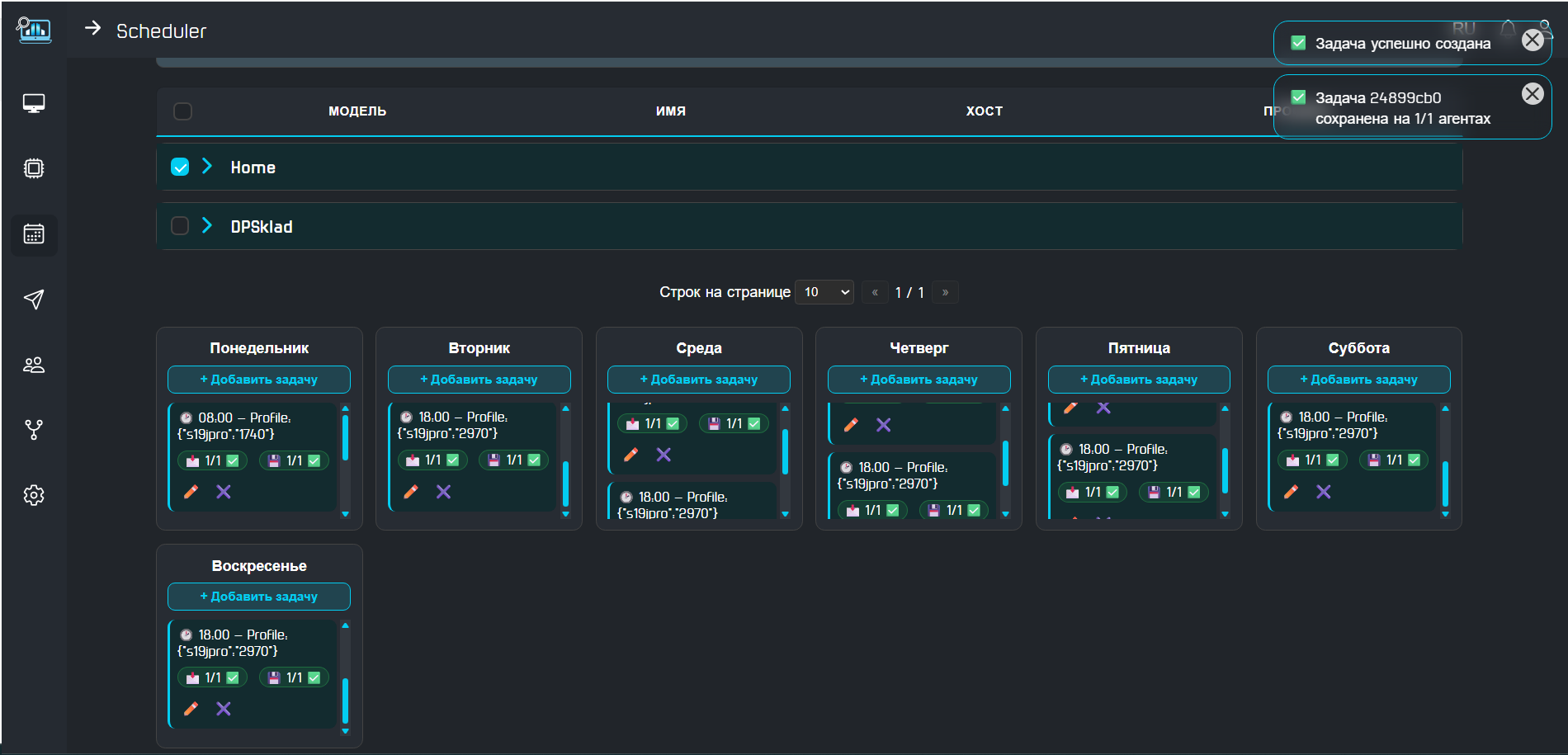Image resolution: width=1568 pixels, height=755 pixels.
Task: Delete the Воскресенье 18.00 task
Action: coord(224,709)
